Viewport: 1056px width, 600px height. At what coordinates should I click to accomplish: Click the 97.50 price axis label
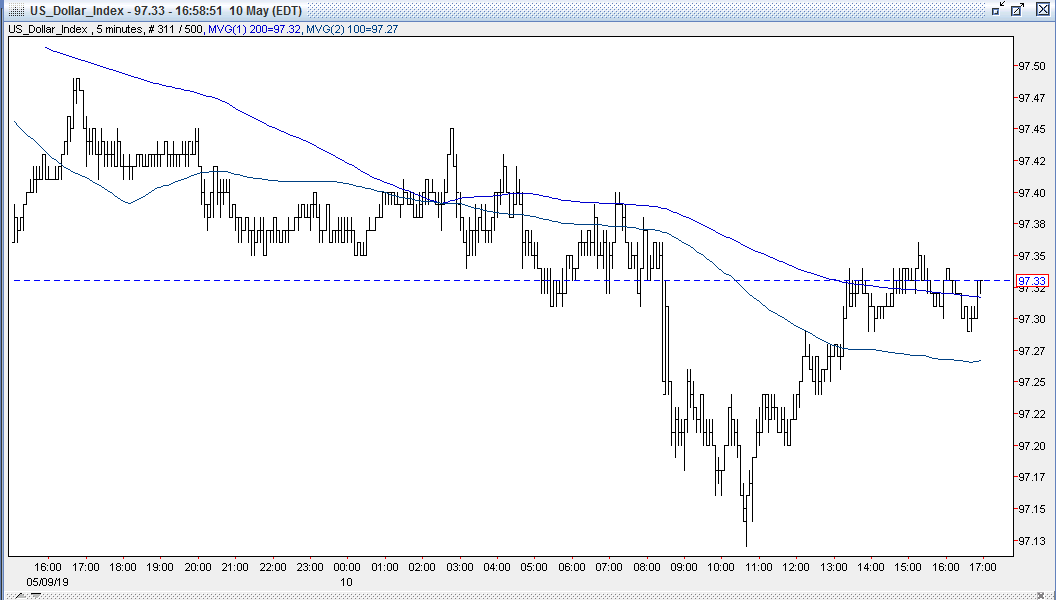pos(1032,66)
